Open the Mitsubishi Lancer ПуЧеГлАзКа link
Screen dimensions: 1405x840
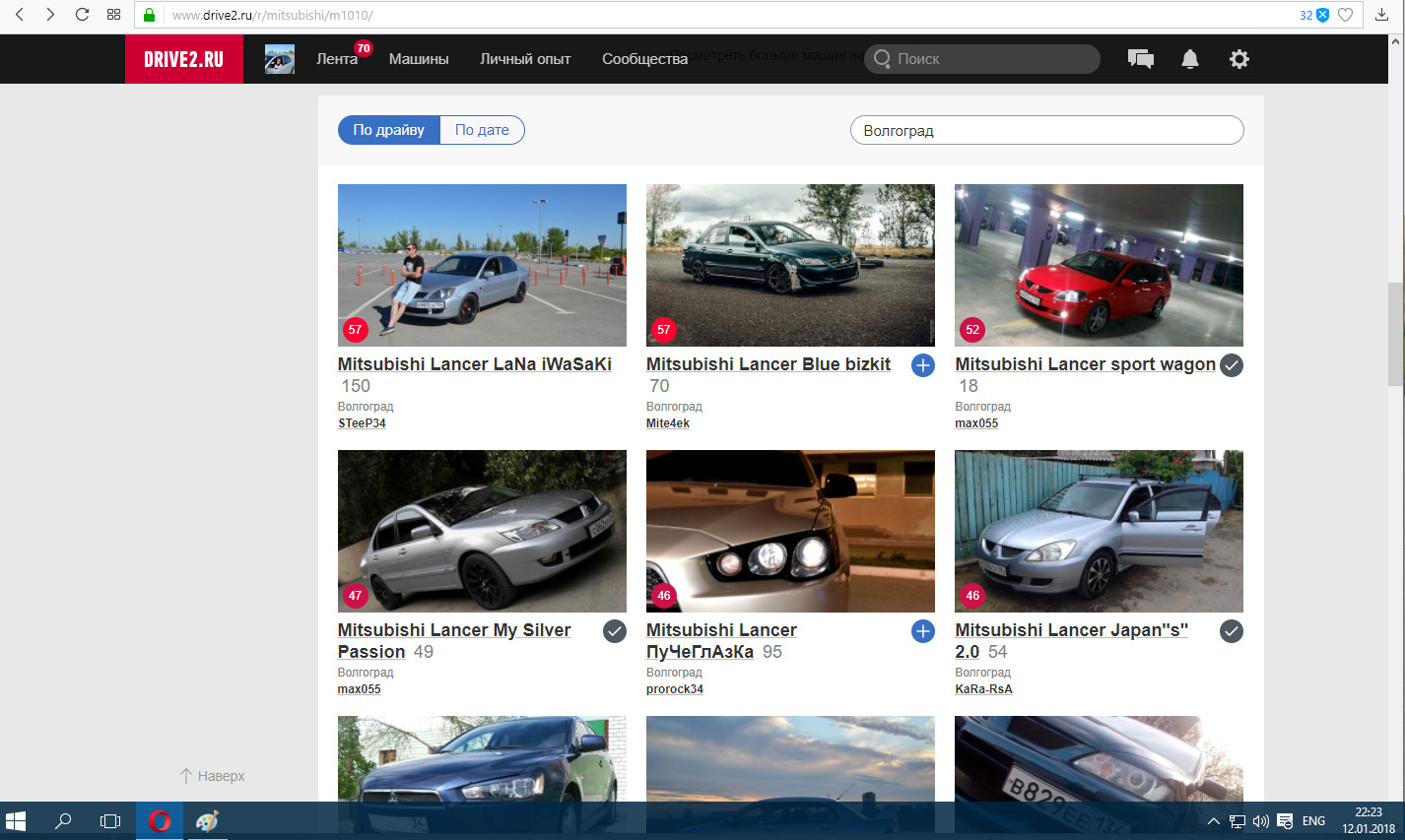721,641
